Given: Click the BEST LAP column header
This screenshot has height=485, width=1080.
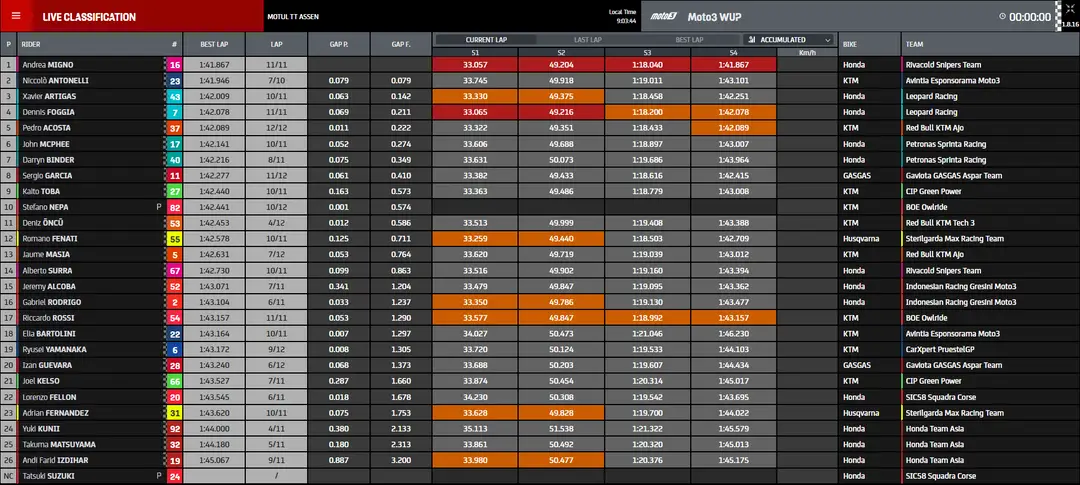Looking at the screenshot, I should coord(214,44).
